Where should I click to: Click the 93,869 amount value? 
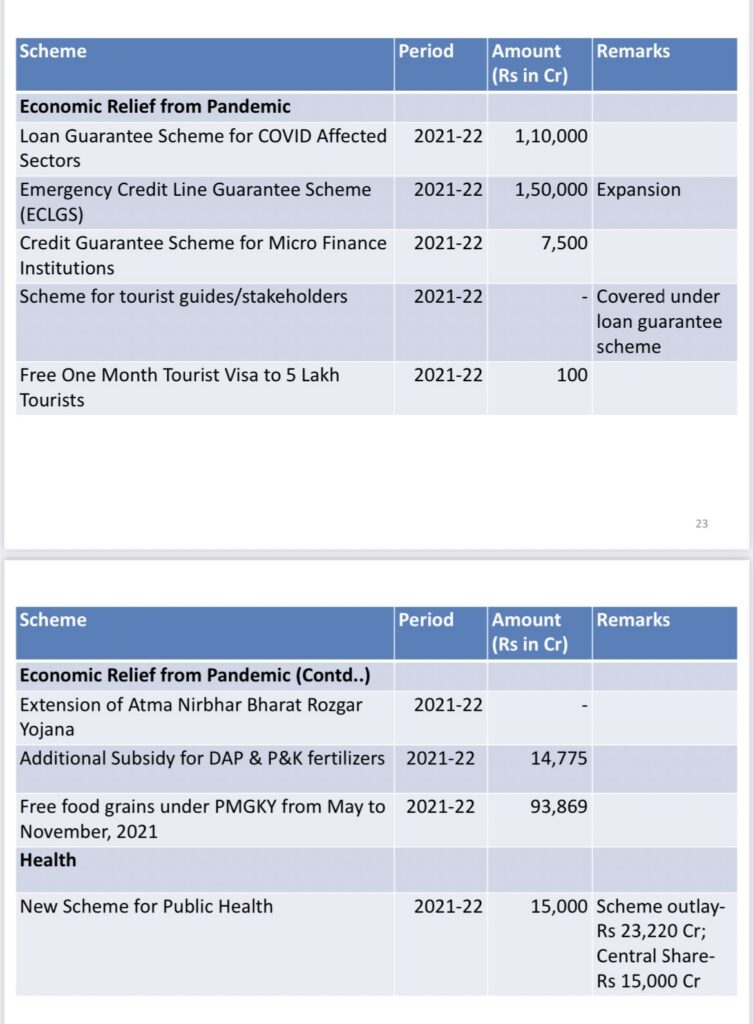point(558,807)
